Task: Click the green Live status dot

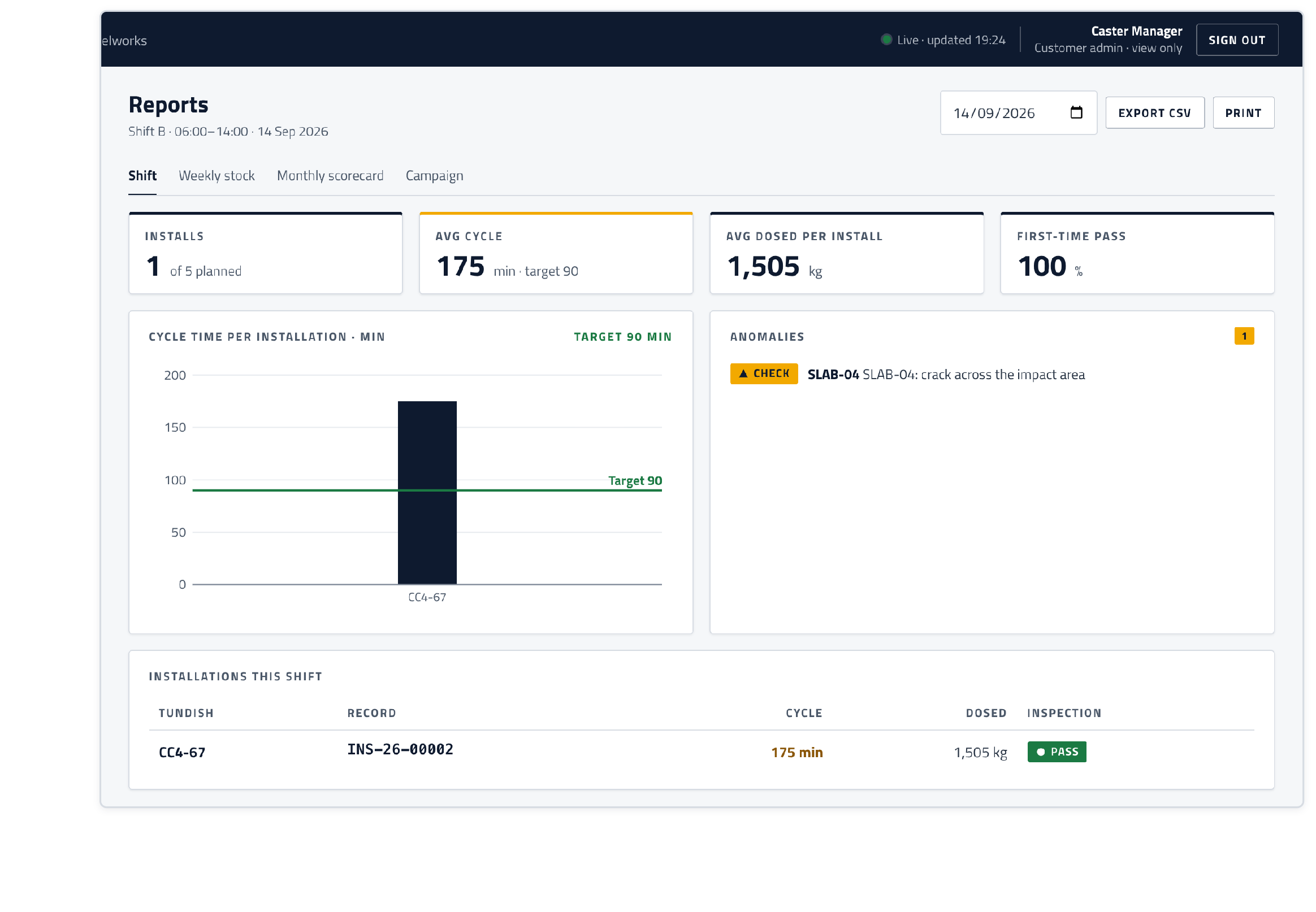Action: pos(886,40)
